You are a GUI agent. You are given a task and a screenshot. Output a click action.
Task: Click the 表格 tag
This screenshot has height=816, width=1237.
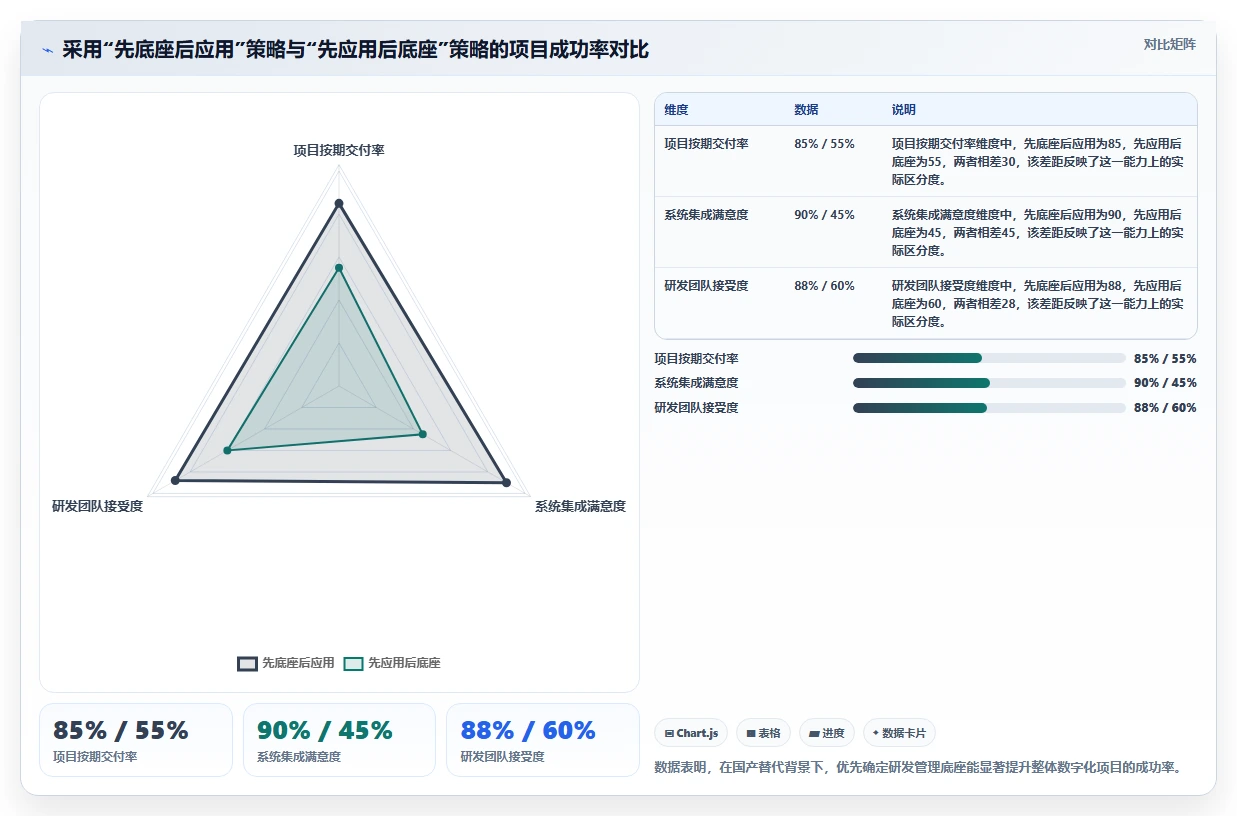(763, 733)
